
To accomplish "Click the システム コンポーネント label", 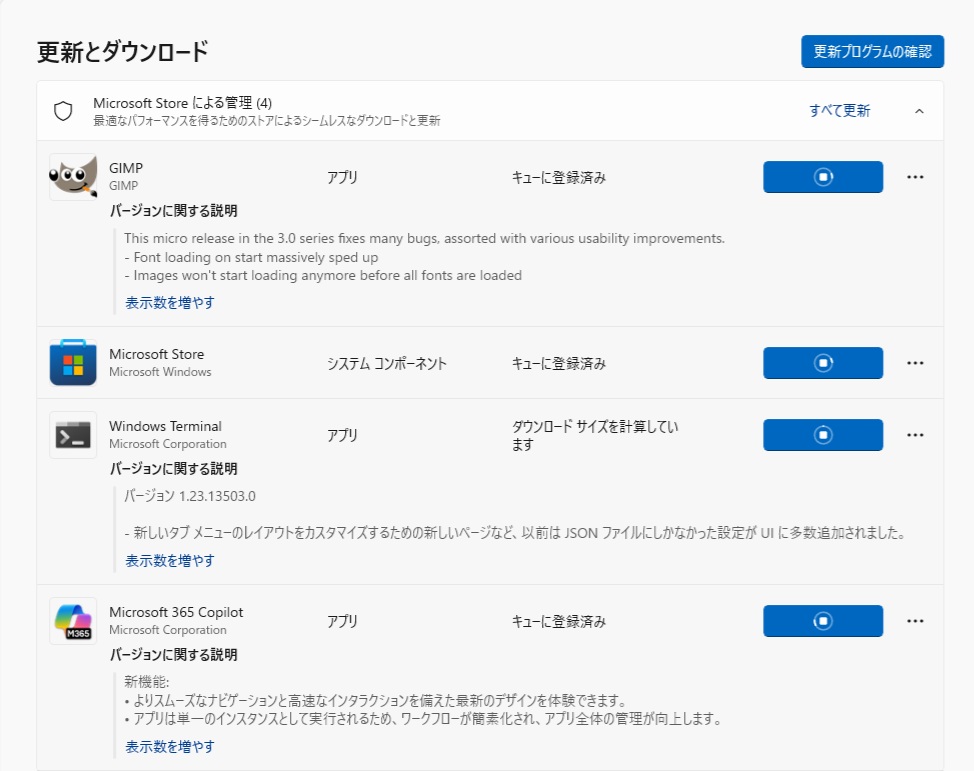I will tap(387, 363).
